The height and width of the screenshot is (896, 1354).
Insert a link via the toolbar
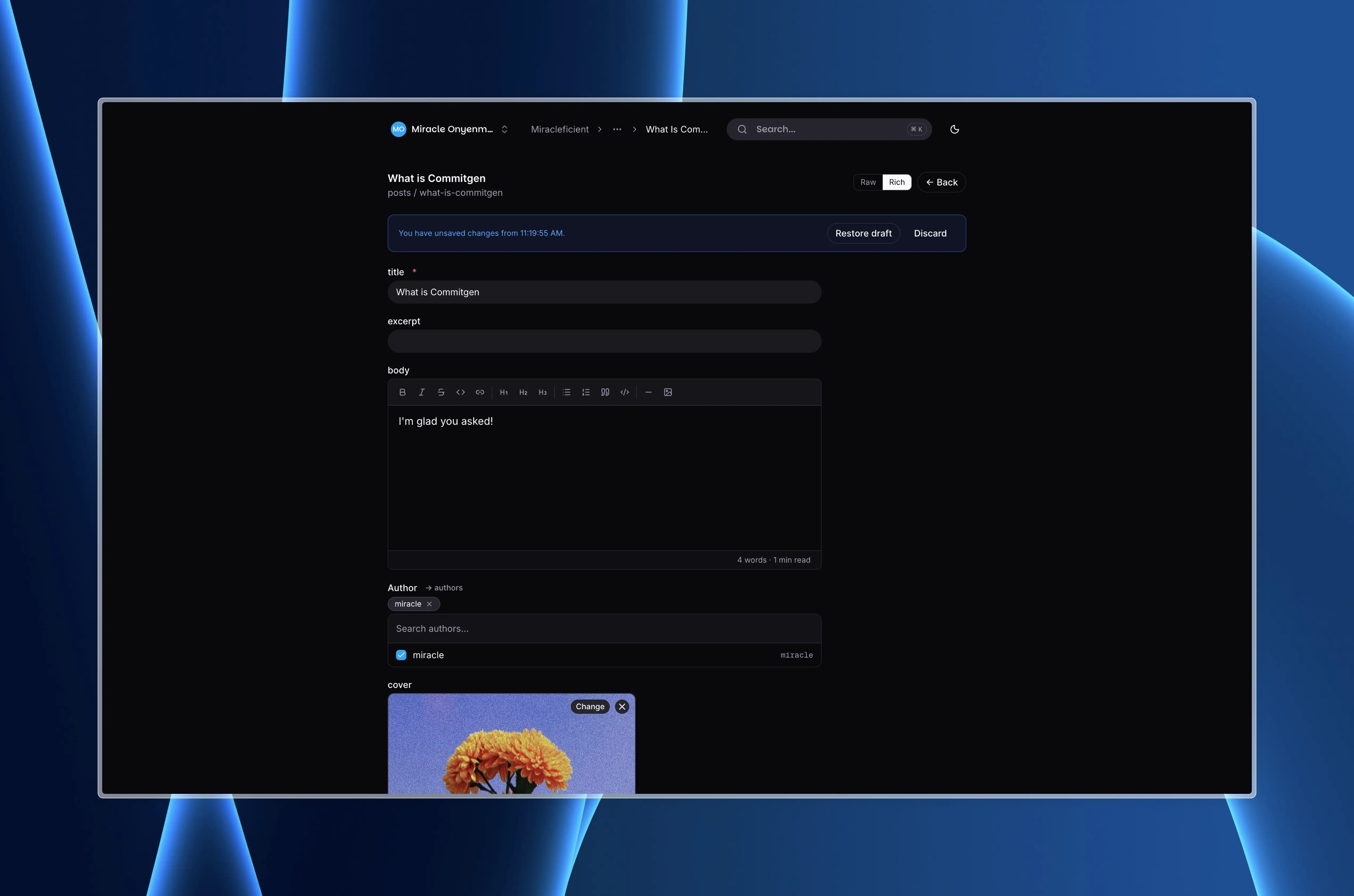pos(480,392)
